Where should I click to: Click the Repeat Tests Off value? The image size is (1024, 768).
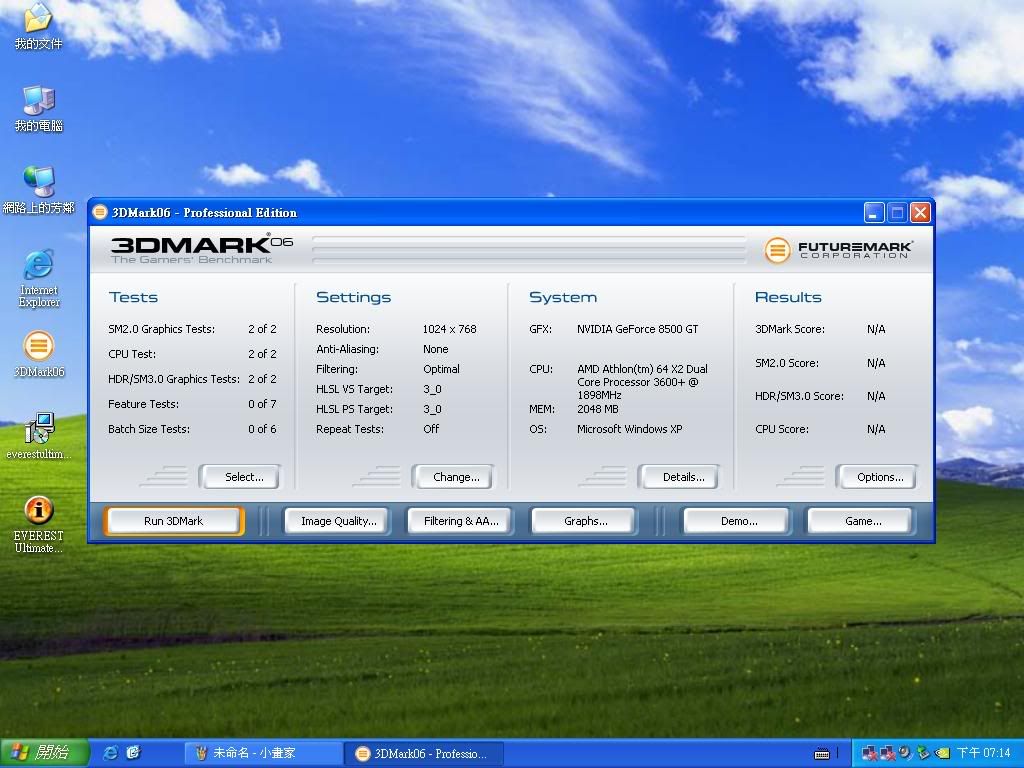click(x=431, y=429)
